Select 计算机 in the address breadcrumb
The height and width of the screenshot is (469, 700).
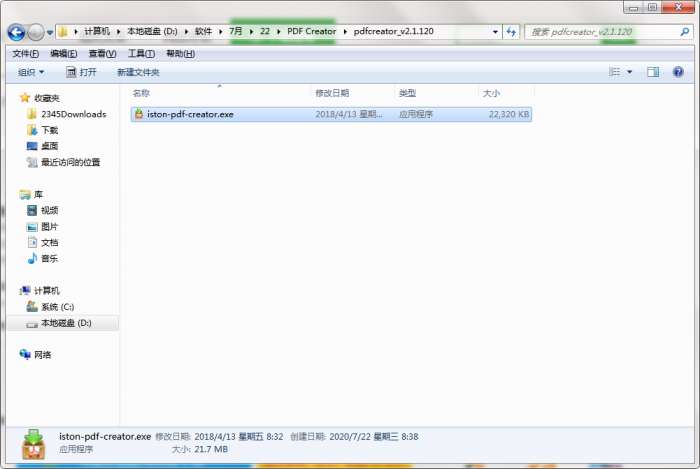tap(97, 31)
